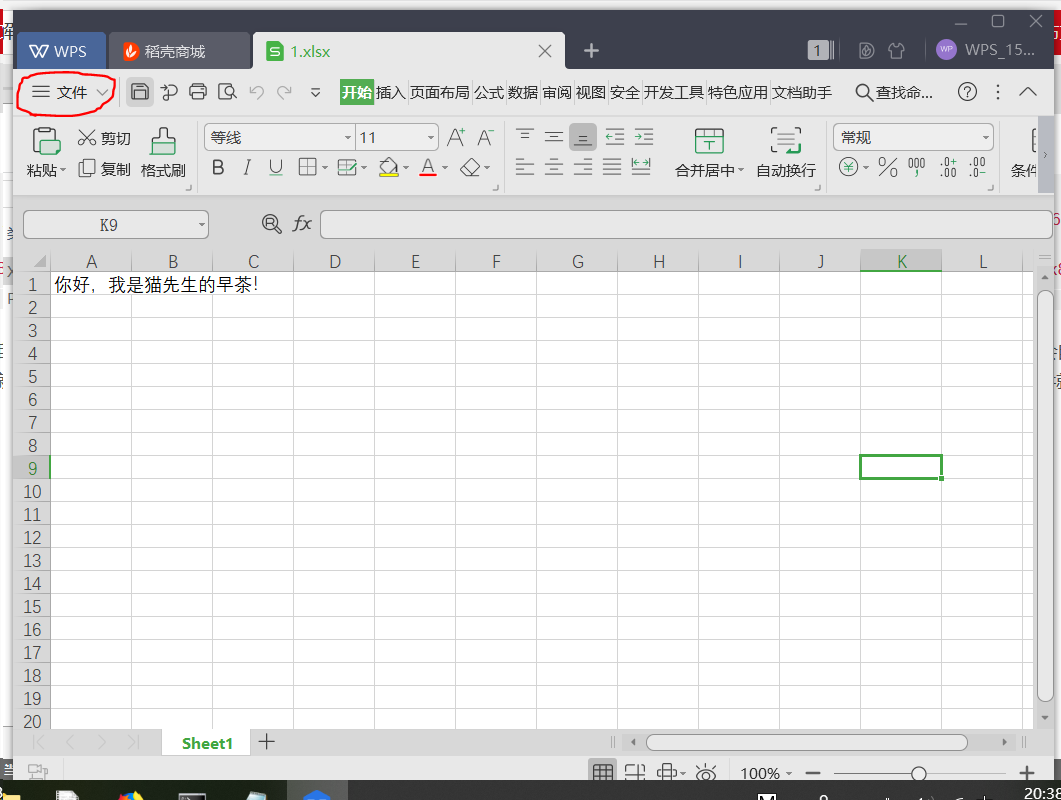This screenshot has height=800, width=1061.
Task: Add a new sheet with the plus button
Action: tap(266, 742)
